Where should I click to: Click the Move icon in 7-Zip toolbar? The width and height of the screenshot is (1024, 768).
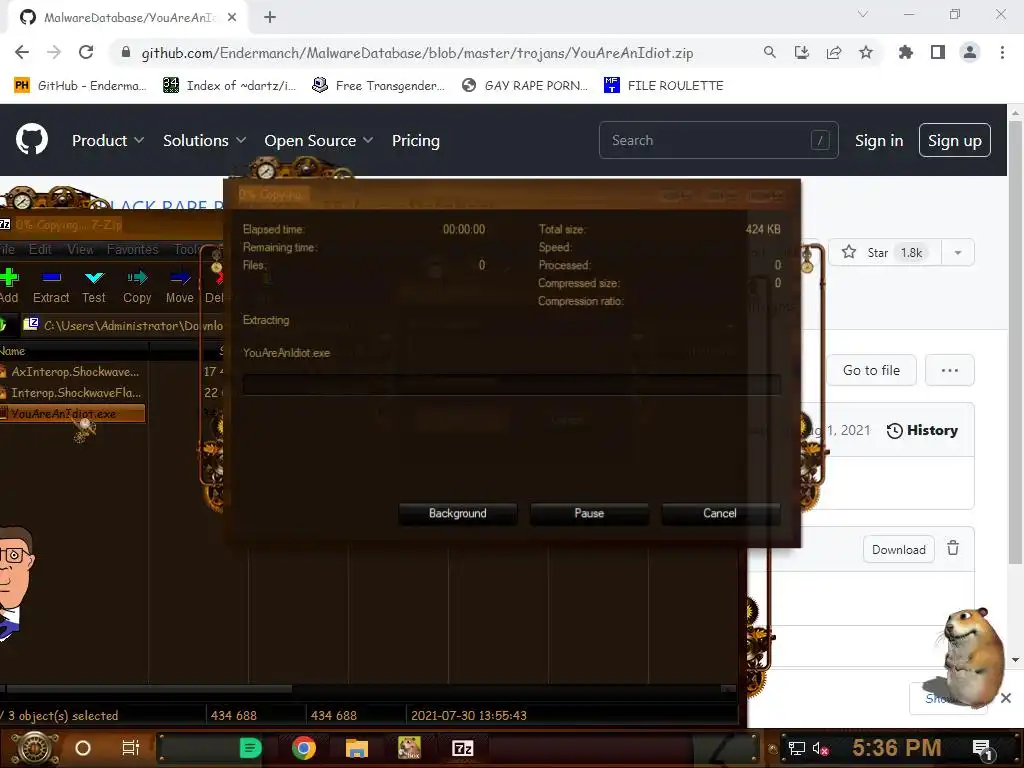click(x=180, y=278)
